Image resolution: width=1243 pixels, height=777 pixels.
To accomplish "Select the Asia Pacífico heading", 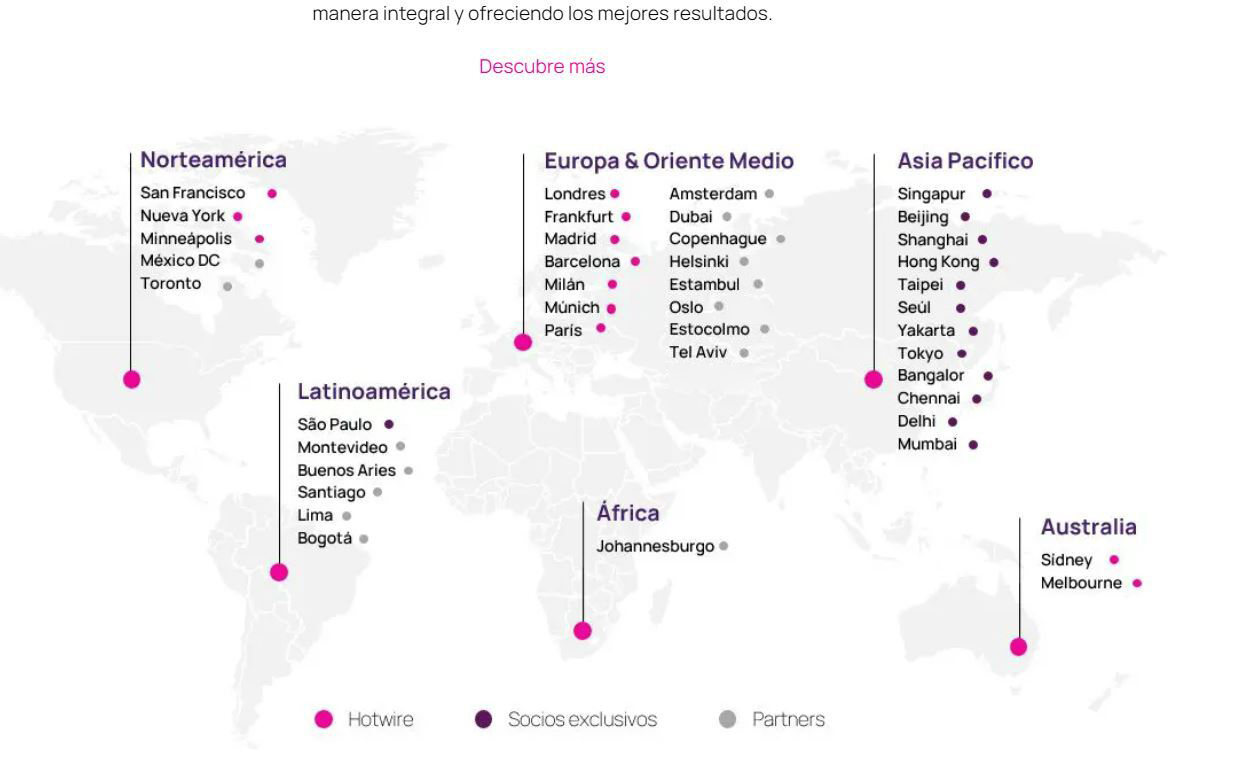I will (x=965, y=161).
